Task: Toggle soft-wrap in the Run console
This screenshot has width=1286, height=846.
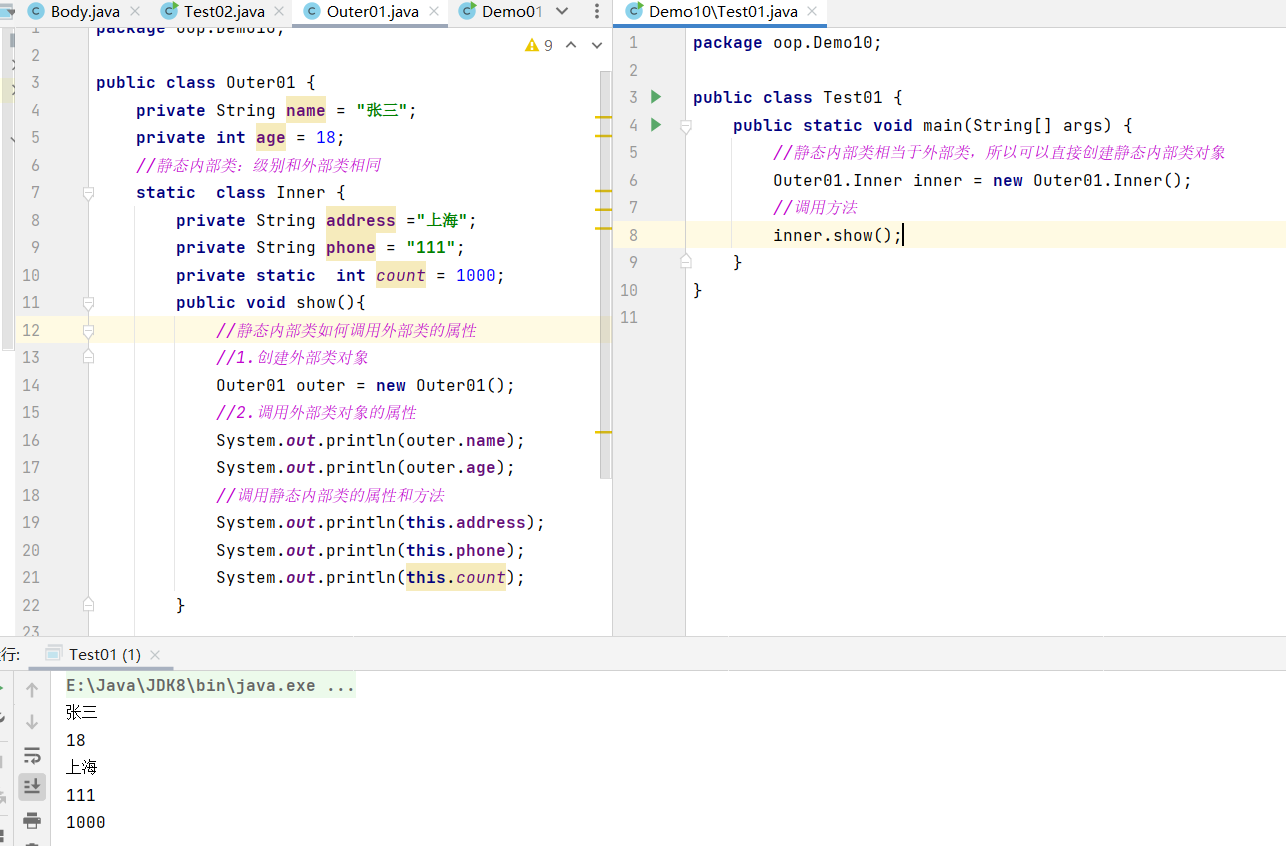Action: coord(32,755)
